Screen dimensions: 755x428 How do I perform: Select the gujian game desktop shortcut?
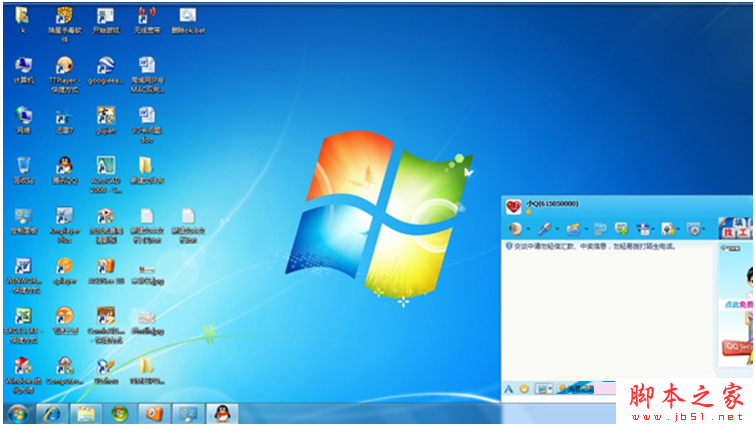point(105,120)
